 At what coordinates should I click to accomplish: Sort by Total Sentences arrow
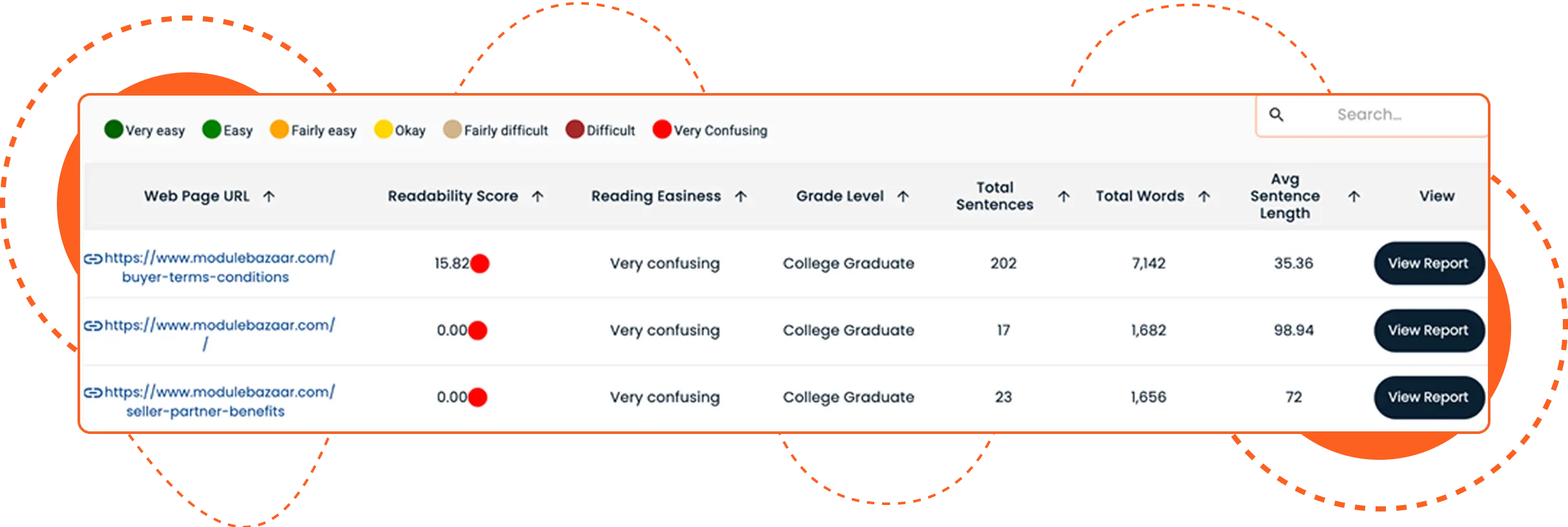click(1064, 196)
